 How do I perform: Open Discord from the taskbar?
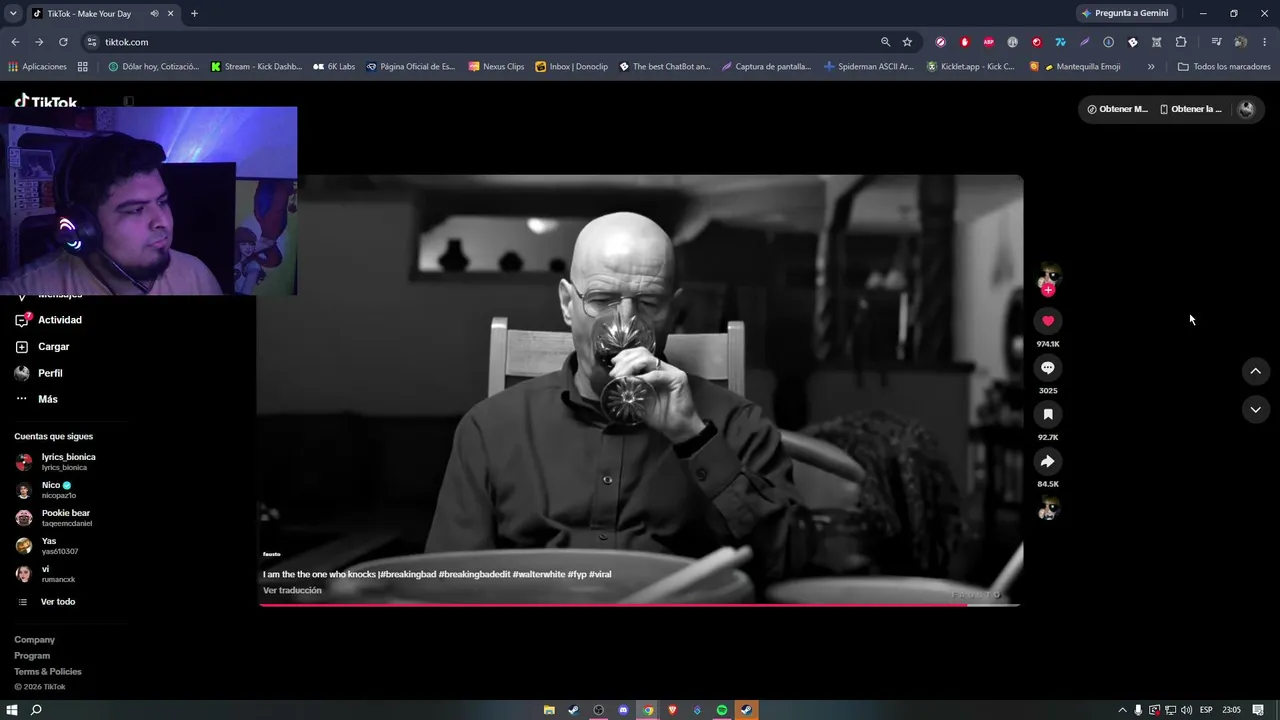pyautogui.click(x=623, y=710)
